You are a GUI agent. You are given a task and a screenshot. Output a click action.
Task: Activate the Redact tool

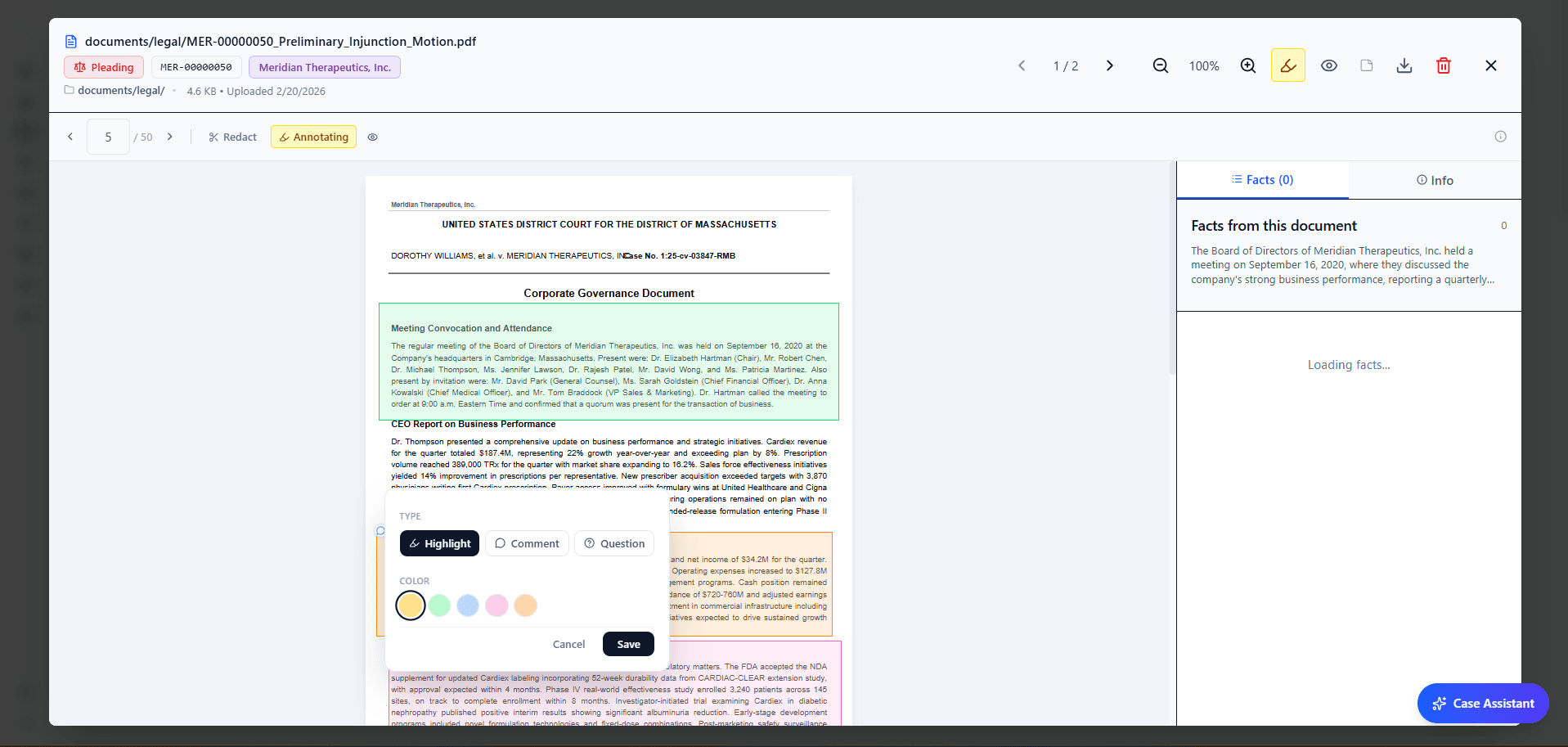[232, 137]
